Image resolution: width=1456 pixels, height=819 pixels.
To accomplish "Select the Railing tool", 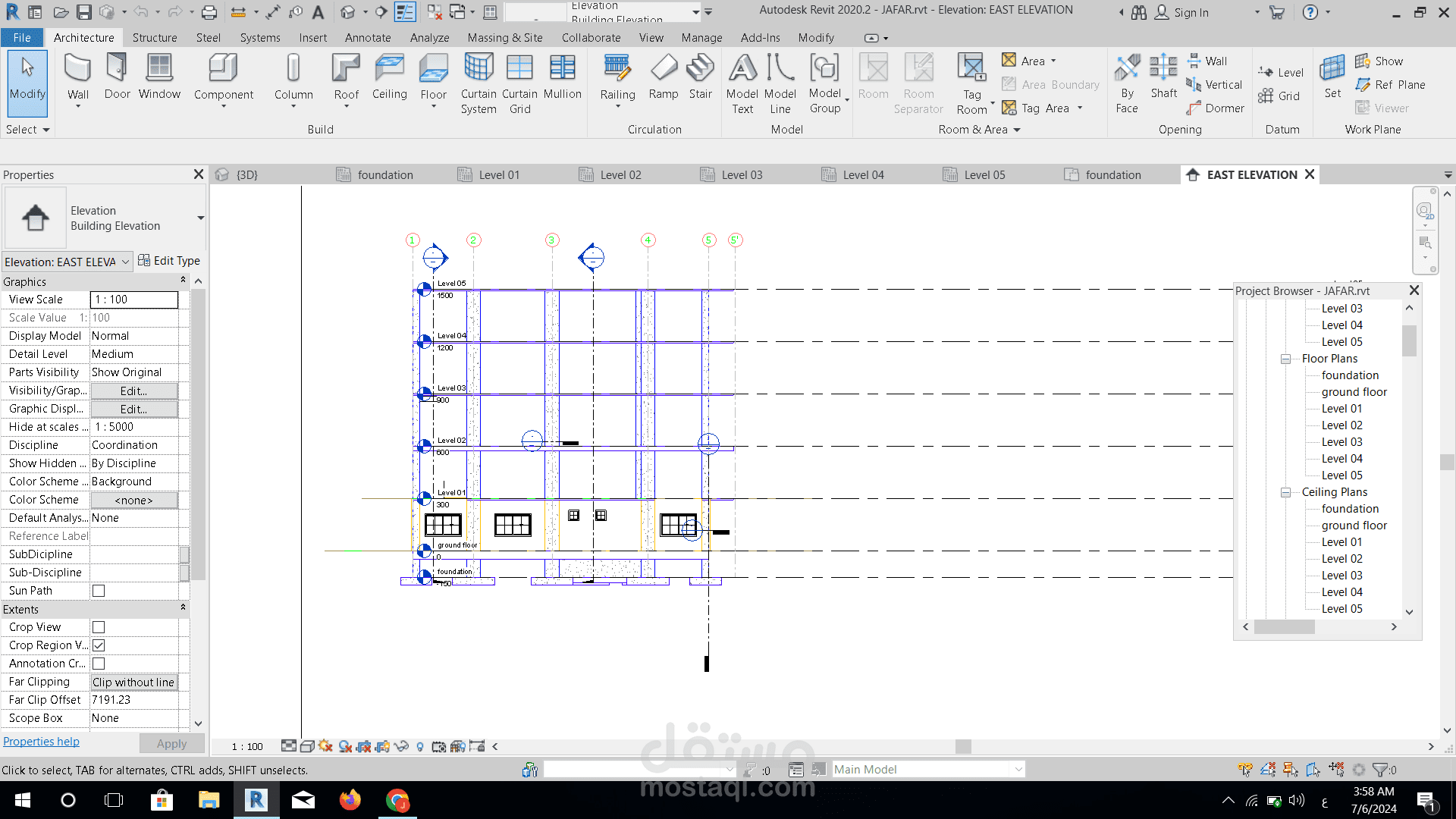I will (617, 79).
